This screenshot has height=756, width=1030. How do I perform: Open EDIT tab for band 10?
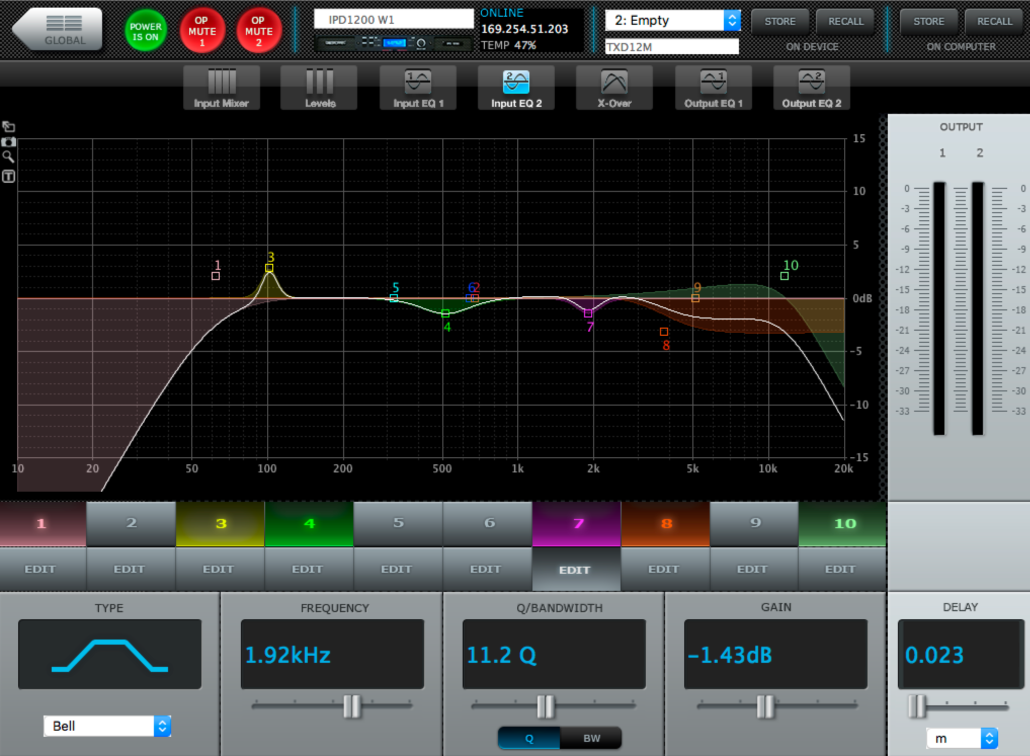coord(843,569)
